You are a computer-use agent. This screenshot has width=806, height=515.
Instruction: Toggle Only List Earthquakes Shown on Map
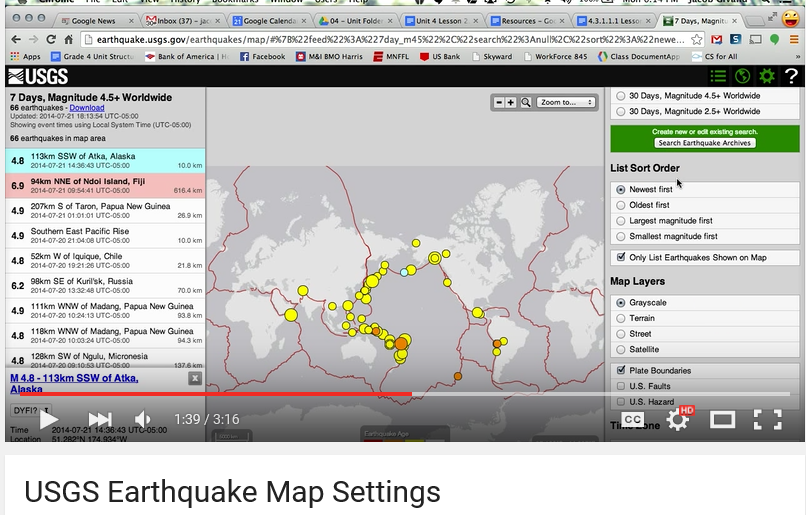click(705, 258)
